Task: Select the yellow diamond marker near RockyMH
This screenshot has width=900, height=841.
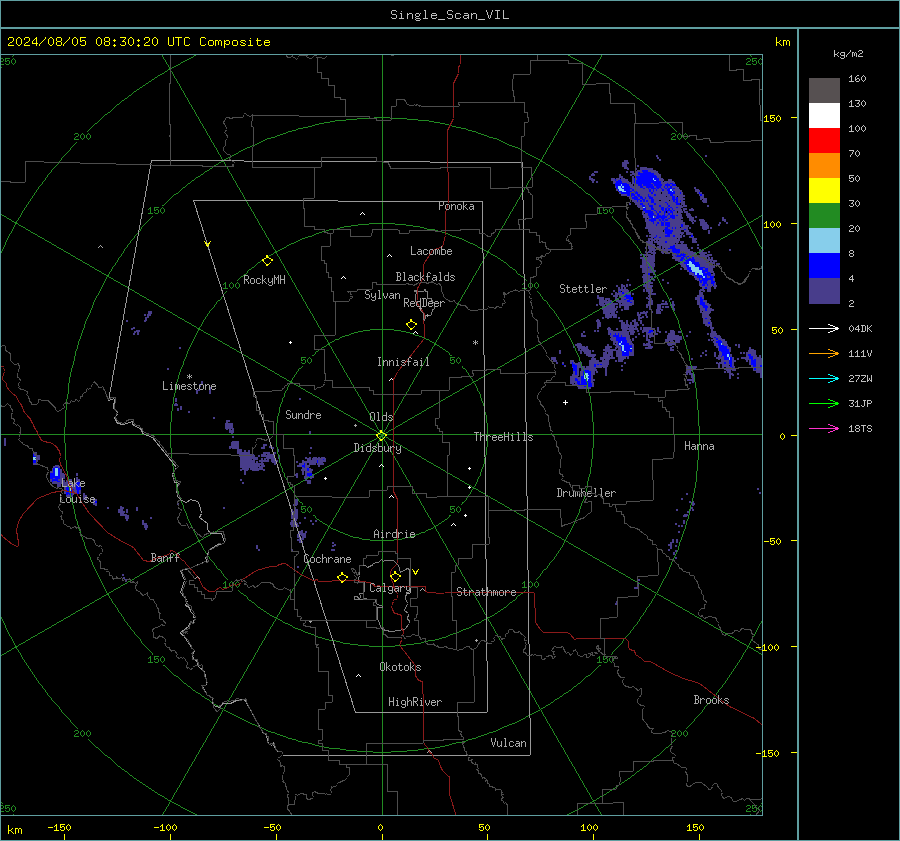Action: pos(267,261)
